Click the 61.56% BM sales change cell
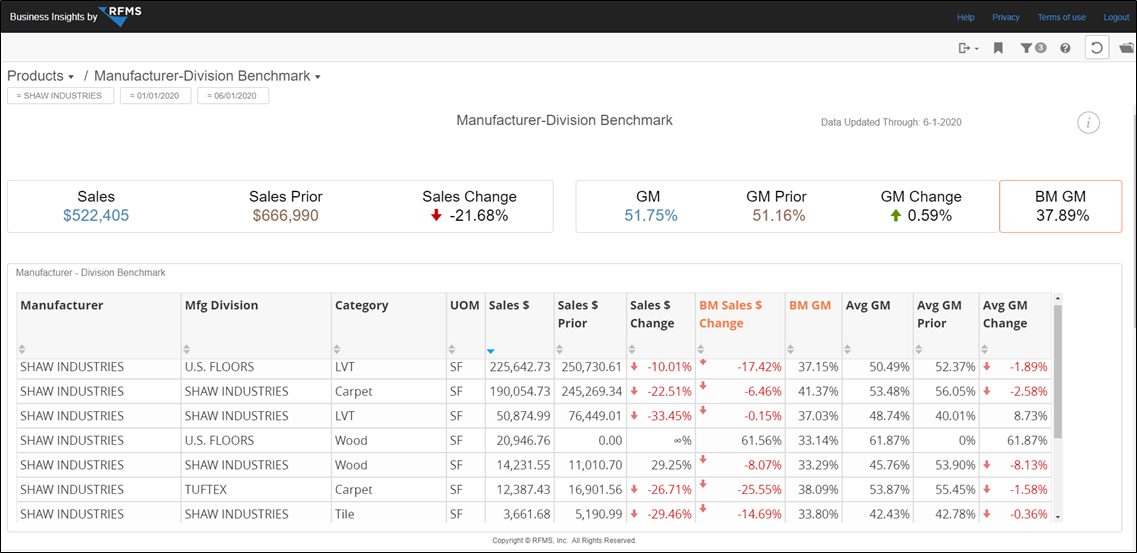The width and height of the screenshot is (1137, 553). pyautogui.click(x=740, y=441)
